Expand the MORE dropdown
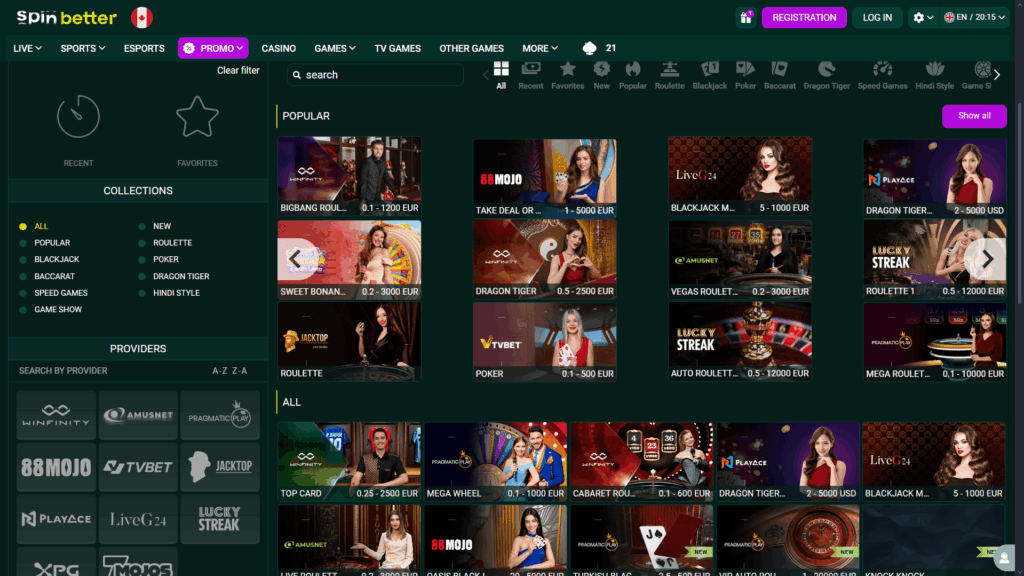The height and width of the screenshot is (576, 1024). [x=540, y=48]
